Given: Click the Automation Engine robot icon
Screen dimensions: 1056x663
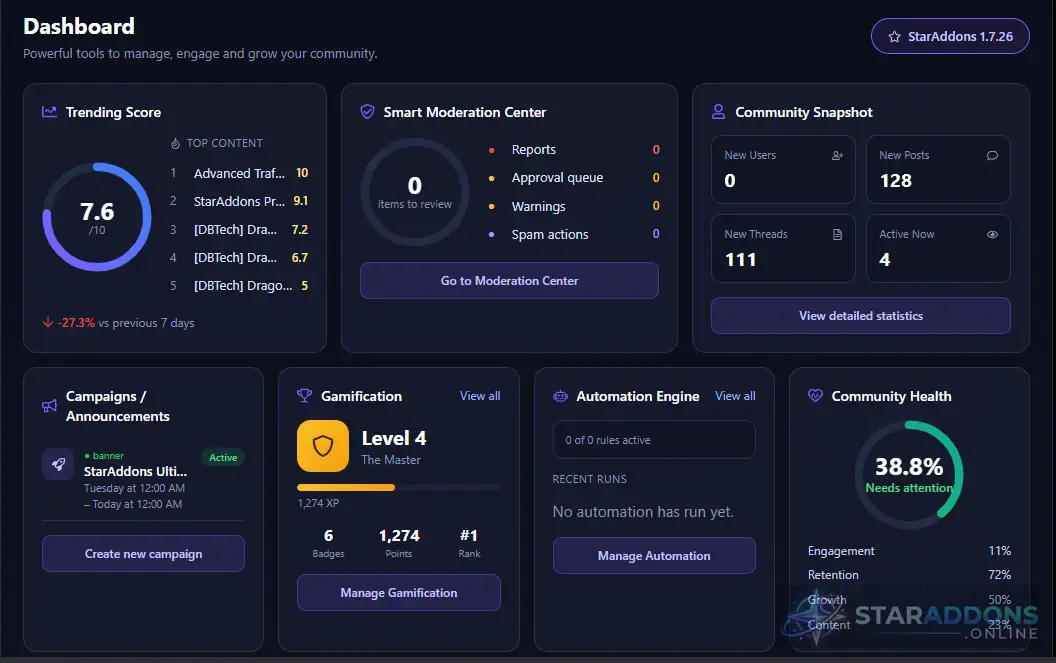Looking at the screenshot, I should [560, 396].
